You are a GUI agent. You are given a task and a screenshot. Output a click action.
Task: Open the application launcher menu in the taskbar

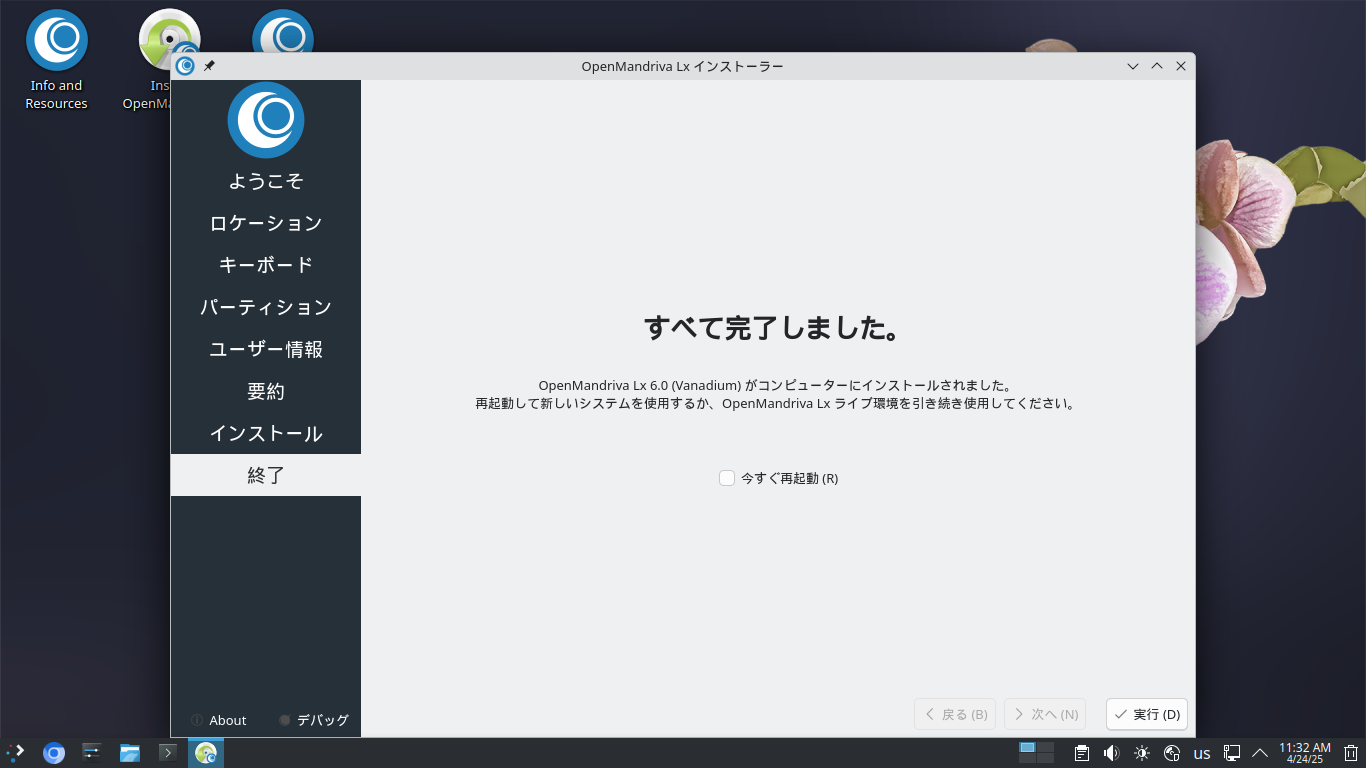(x=15, y=752)
